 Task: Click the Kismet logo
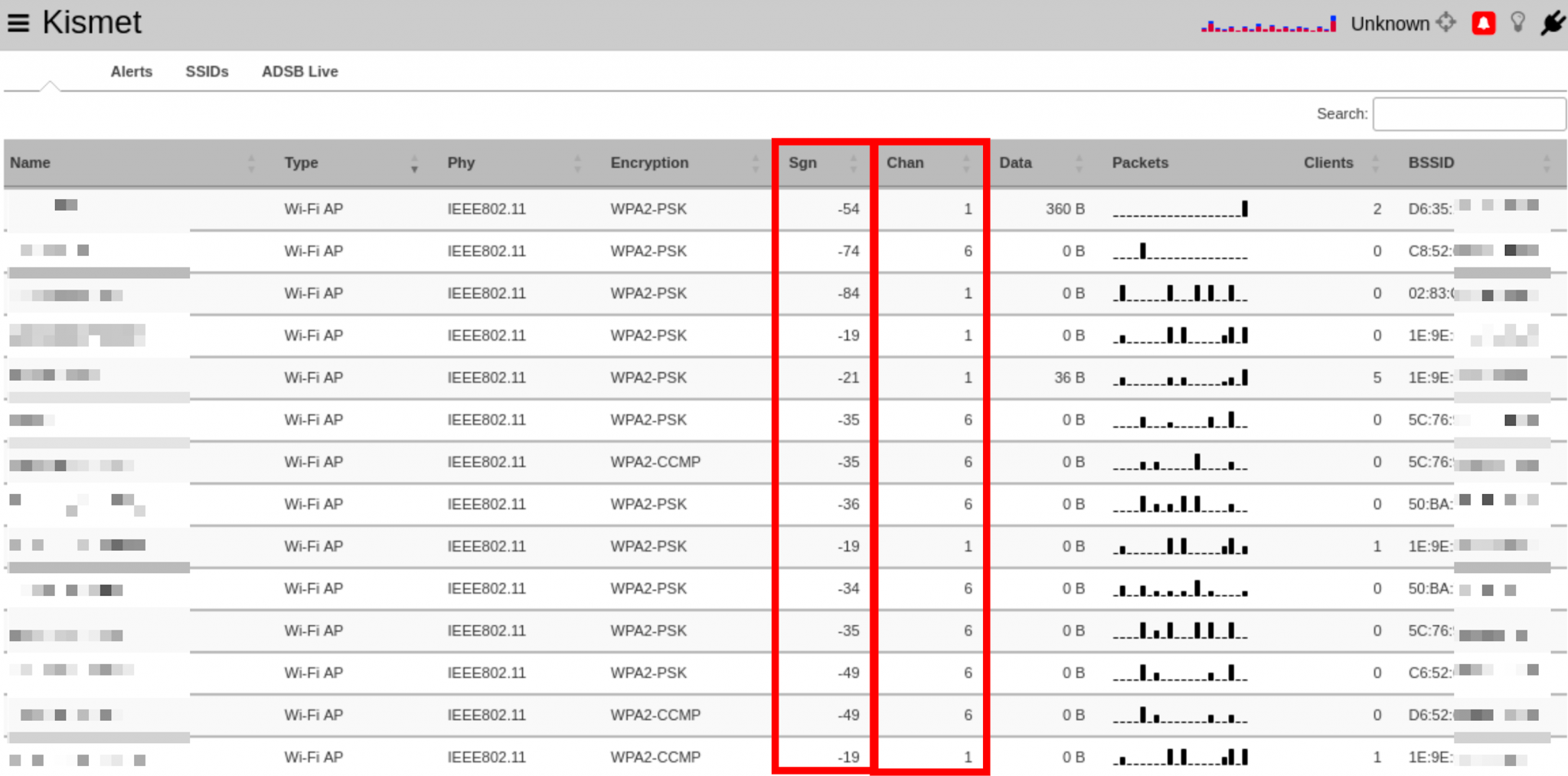pos(92,21)
